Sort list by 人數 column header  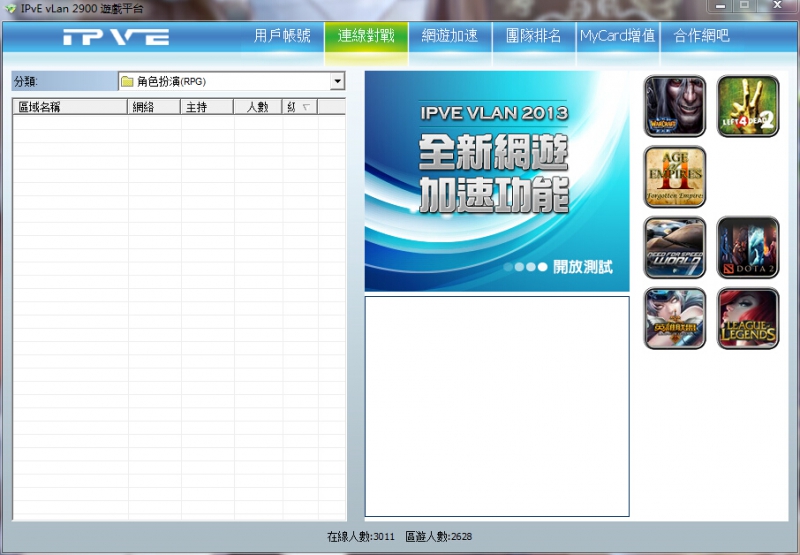257,107
